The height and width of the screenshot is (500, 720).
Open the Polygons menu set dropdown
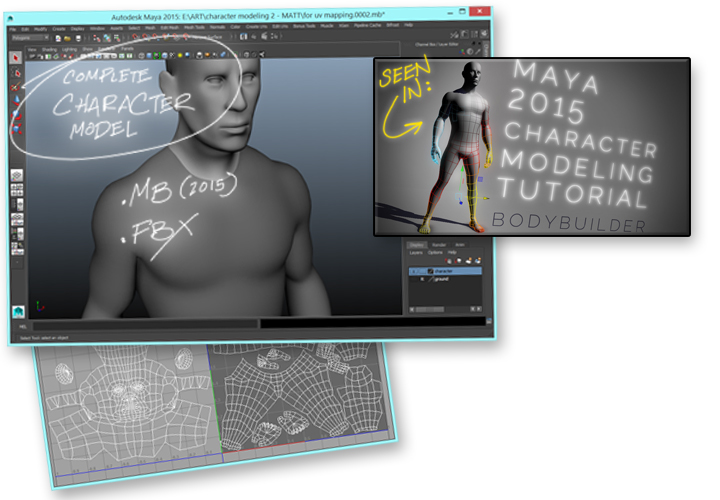(30, 38)
